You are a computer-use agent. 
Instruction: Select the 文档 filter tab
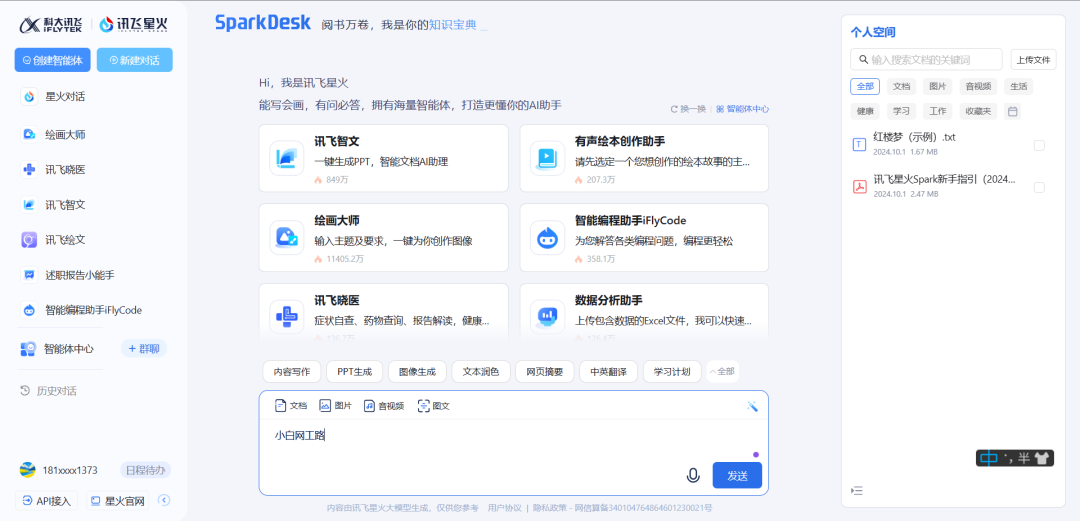tap(902, 86)
